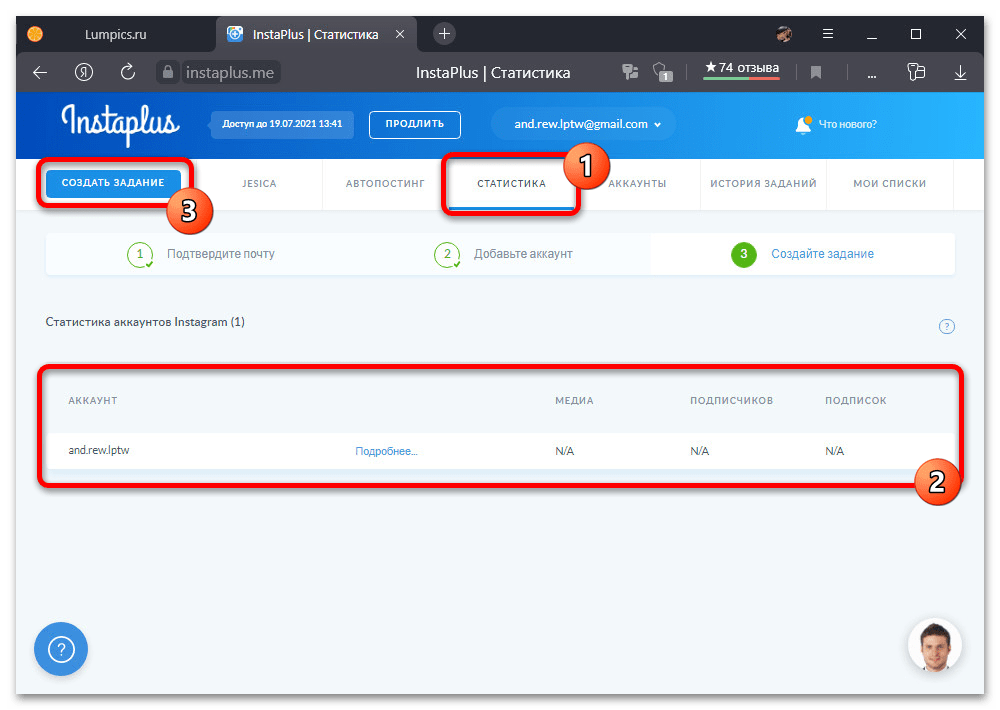Open the МОИ СПИСКИ tab
Screen dimensions: 1000x710
[890, 184]
